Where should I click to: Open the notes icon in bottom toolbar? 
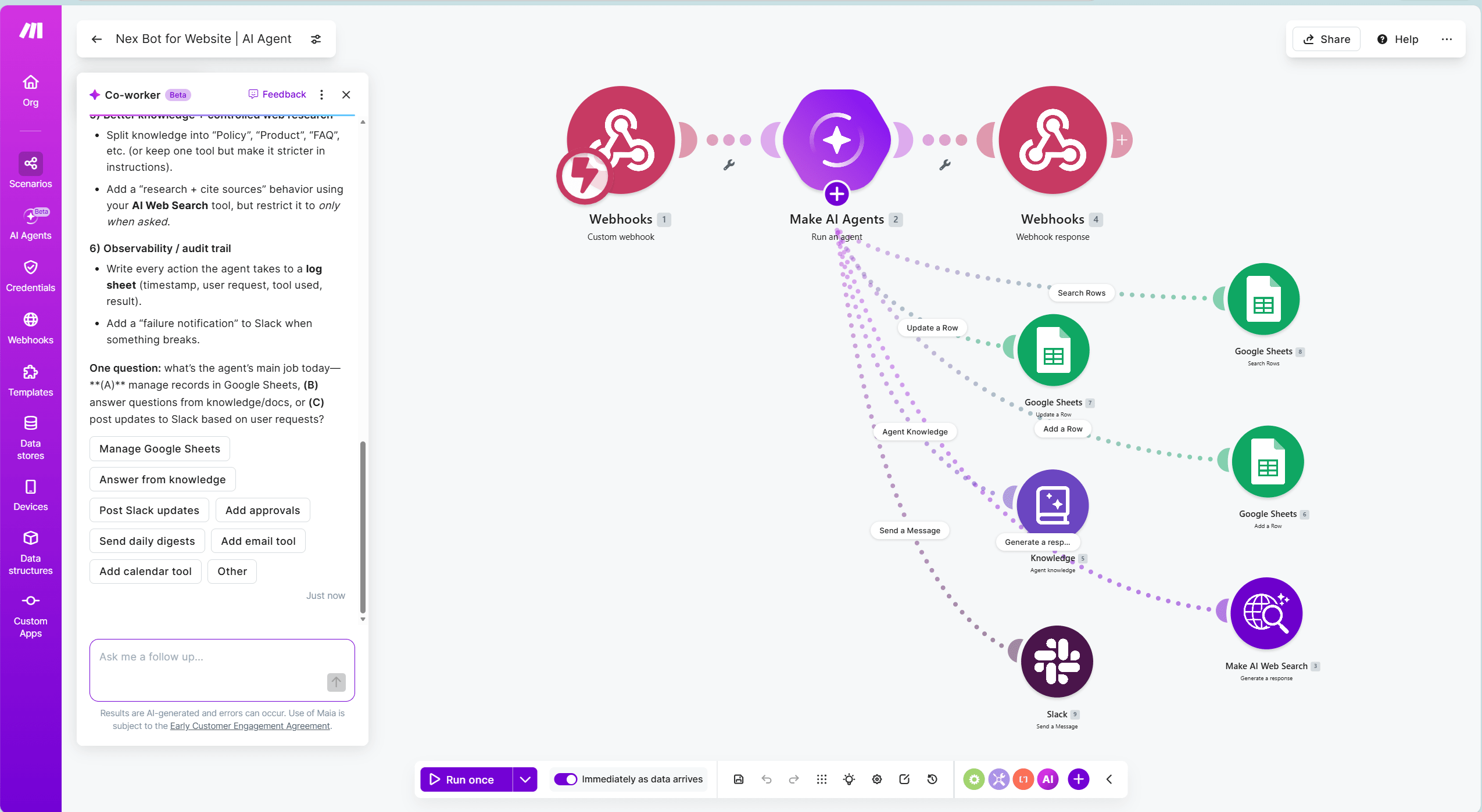click(x=904, y=779)
